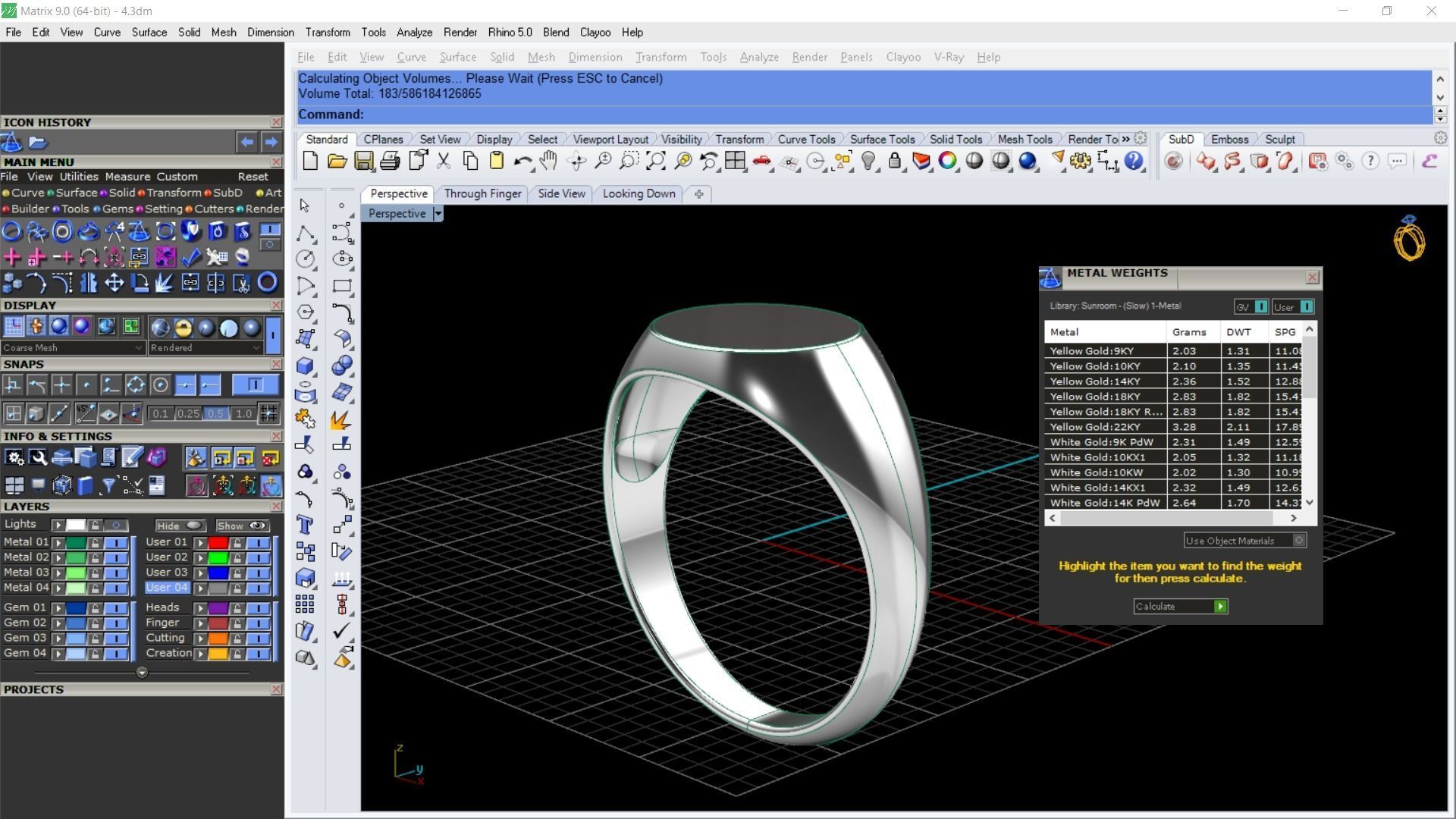Viewport: 1456px width, 819px height.
Task: Toggle the Lights layer on/off switch
Action: pos(116,525)
